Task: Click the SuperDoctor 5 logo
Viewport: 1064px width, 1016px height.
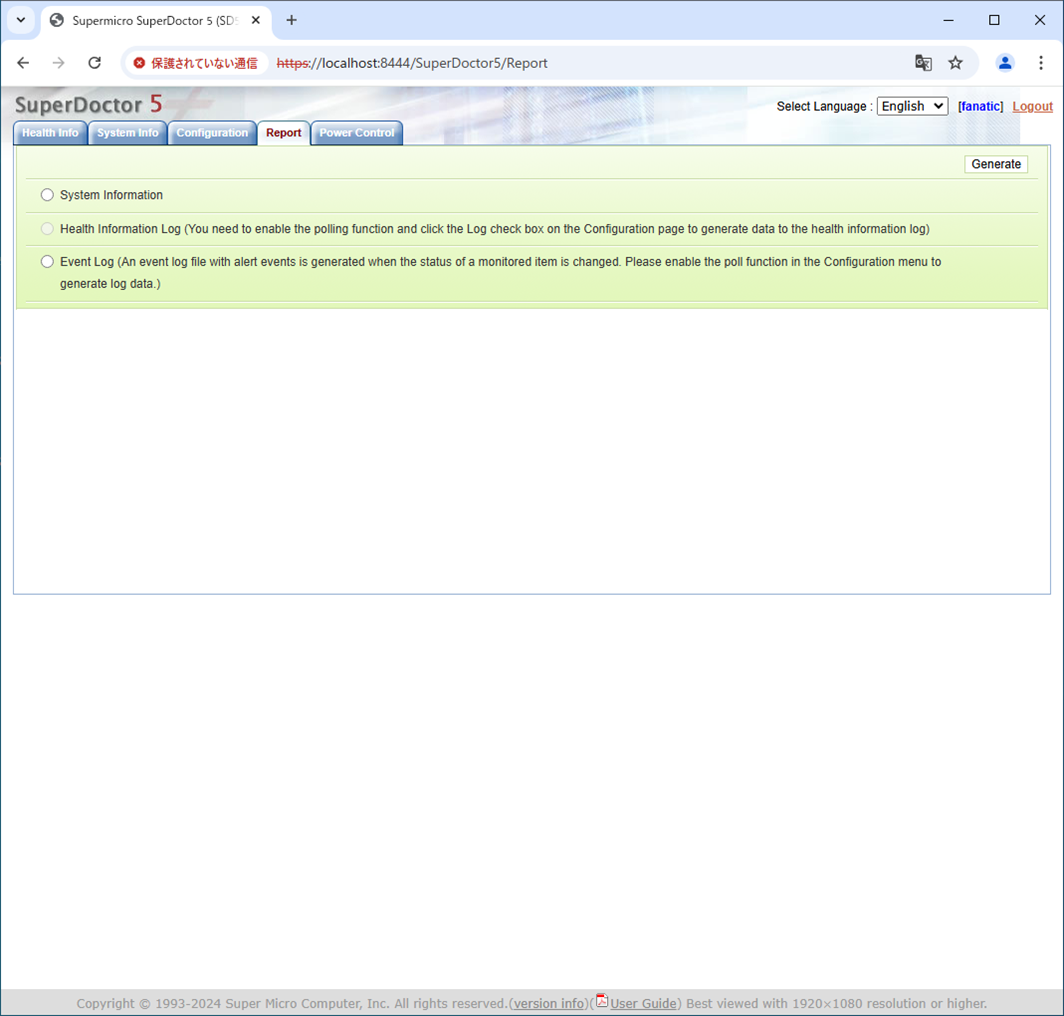Action: (89, 105)
